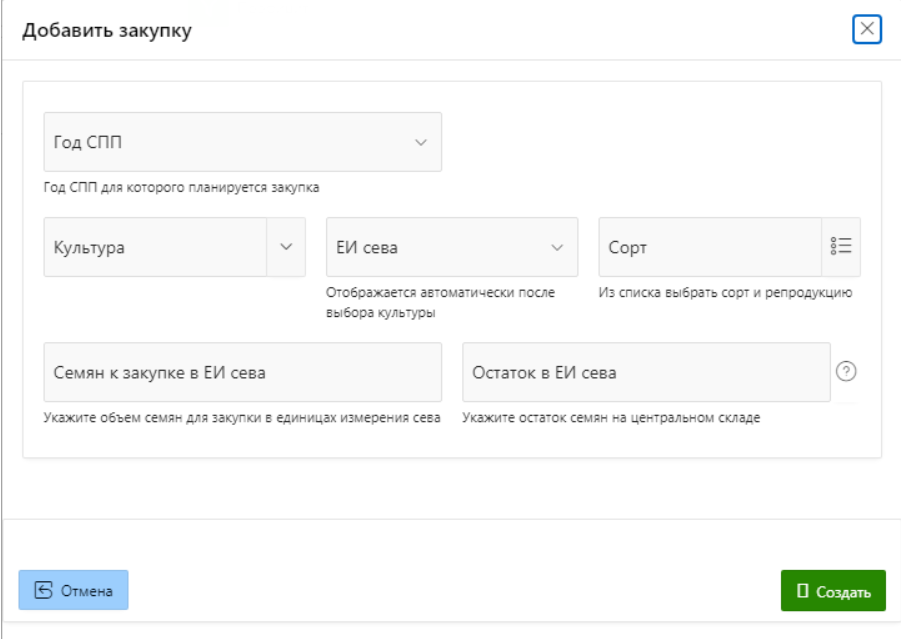Image resolution: width=901 pixels, height=639 pixels.
Task: Click the question mark help icon
Action: click(x=846, y=372)
